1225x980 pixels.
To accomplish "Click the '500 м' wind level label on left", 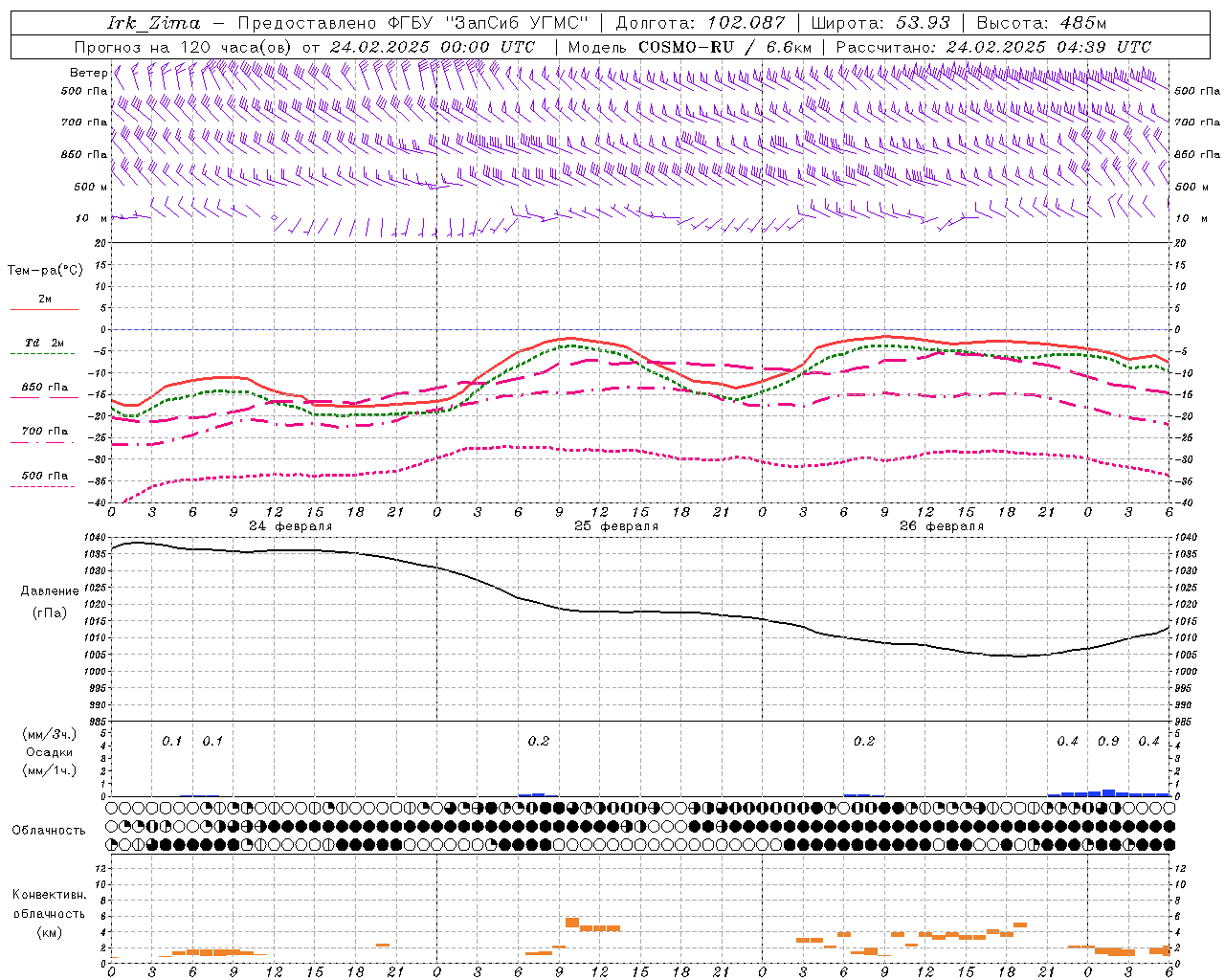I will (x=91, y=188).
